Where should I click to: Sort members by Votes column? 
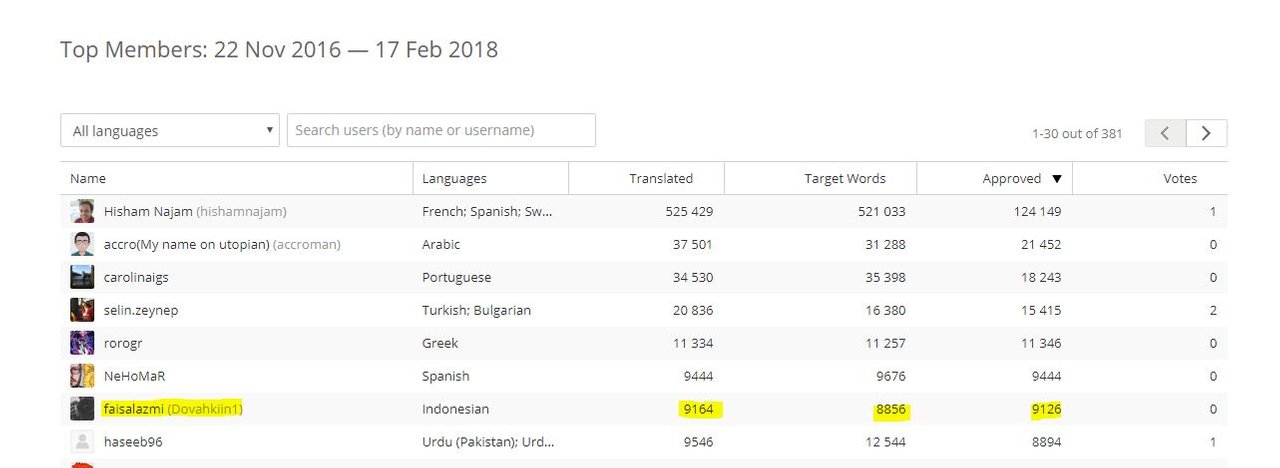[1180, 178]
